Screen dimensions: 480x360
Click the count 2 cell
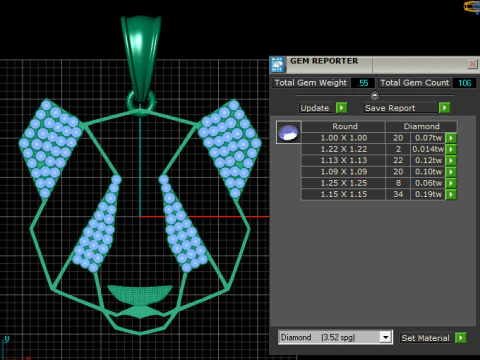click(398, 149)
